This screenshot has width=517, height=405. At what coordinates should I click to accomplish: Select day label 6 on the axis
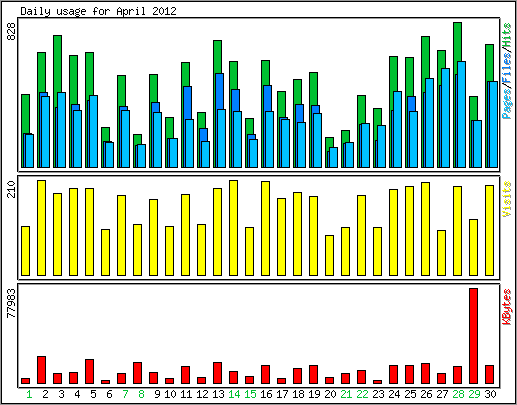pos(109,395)
